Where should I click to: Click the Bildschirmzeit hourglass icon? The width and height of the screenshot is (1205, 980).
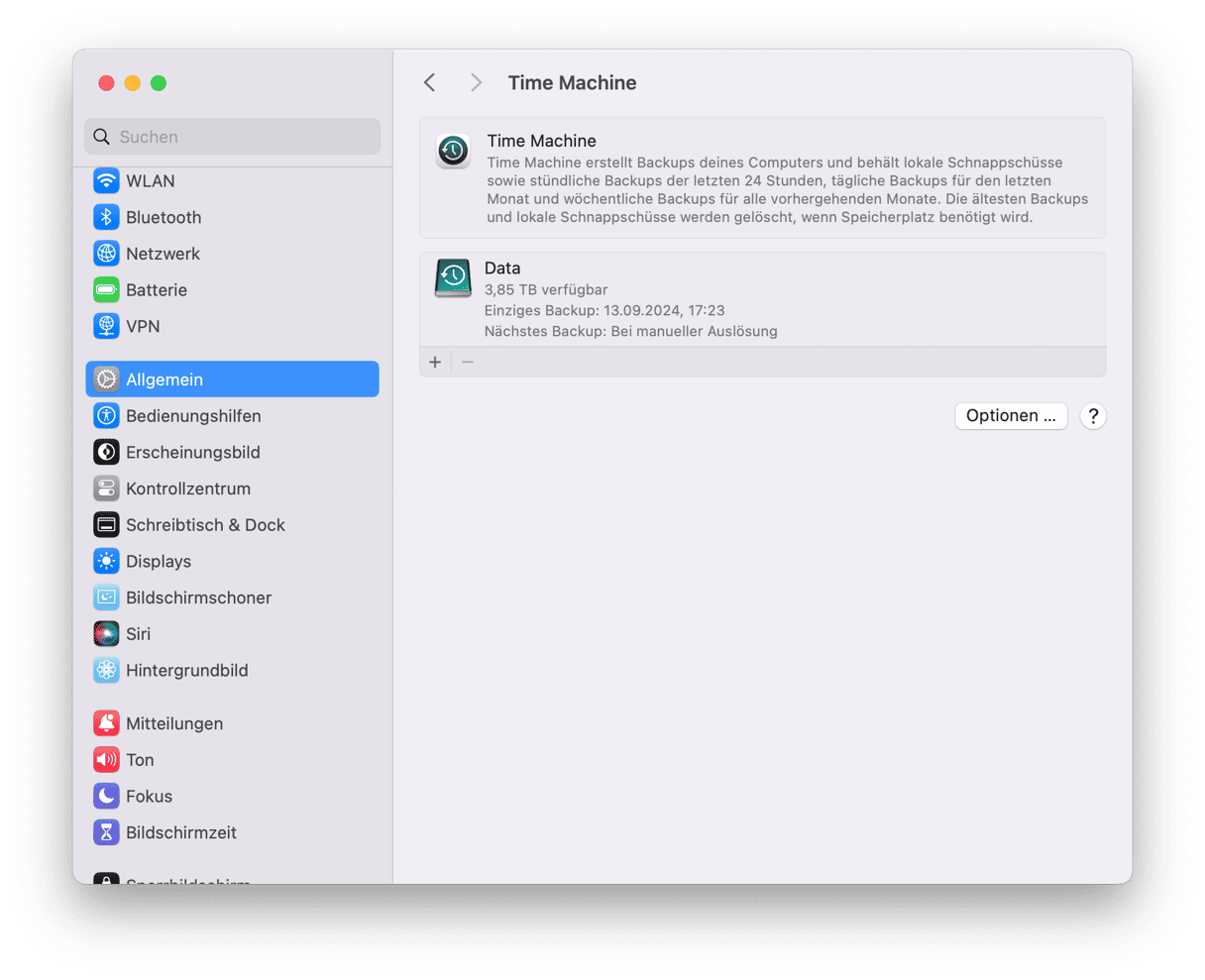[106, 832]
